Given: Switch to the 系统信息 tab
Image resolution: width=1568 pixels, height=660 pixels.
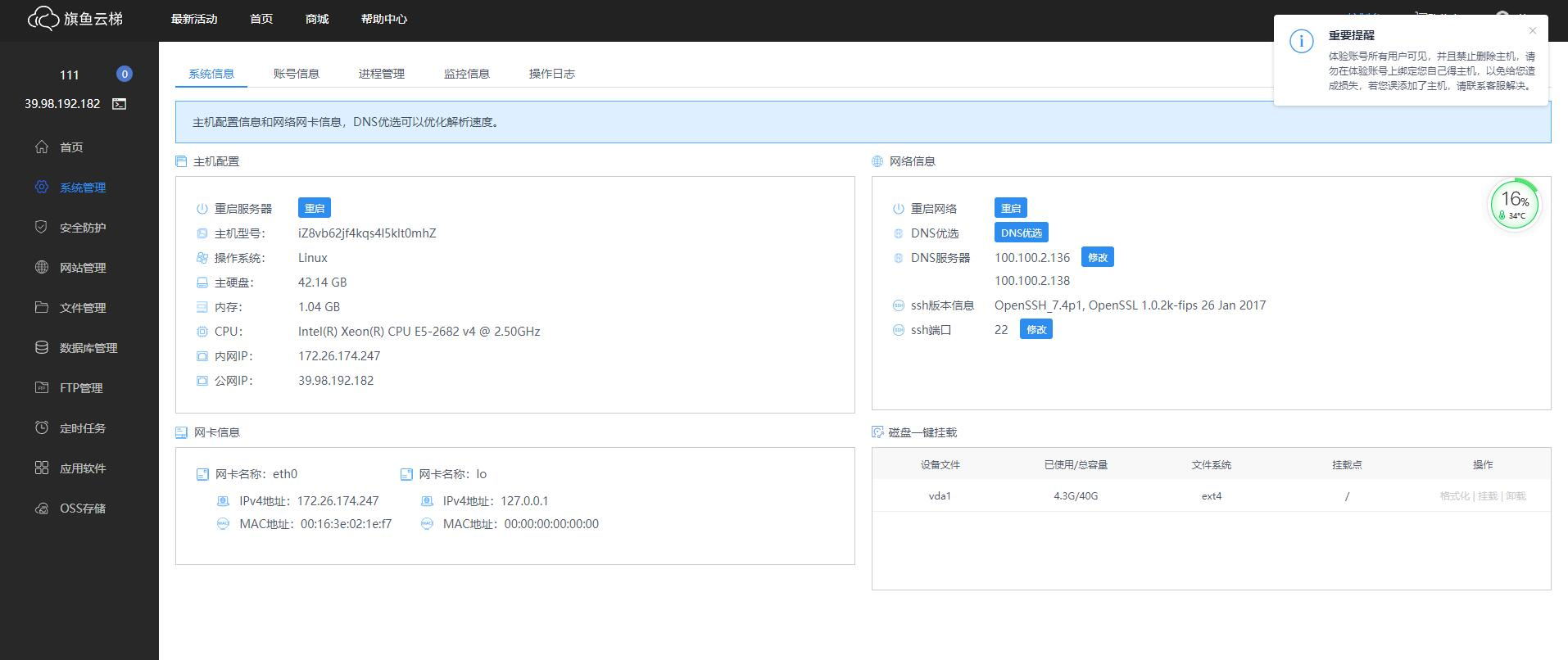Looking at the screenshot, I should (211, 74).
